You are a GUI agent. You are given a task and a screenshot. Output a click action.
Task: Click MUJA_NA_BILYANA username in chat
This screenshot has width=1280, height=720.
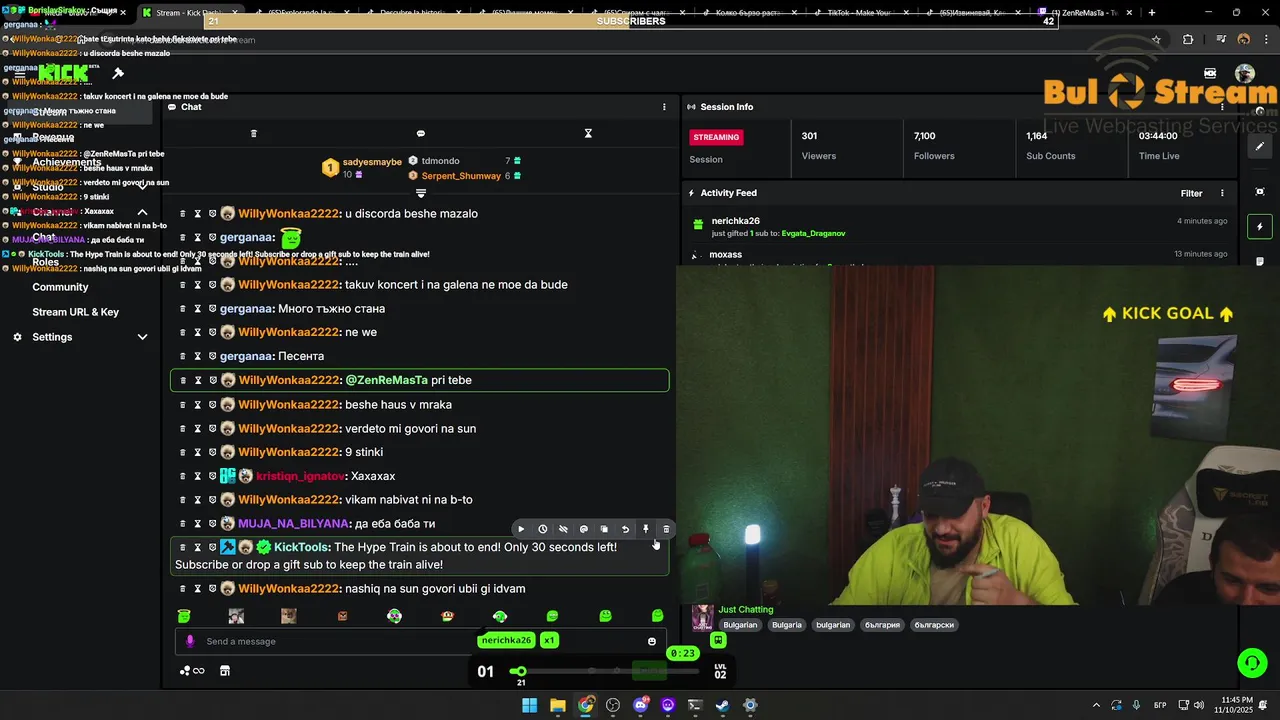click(294, 524)
